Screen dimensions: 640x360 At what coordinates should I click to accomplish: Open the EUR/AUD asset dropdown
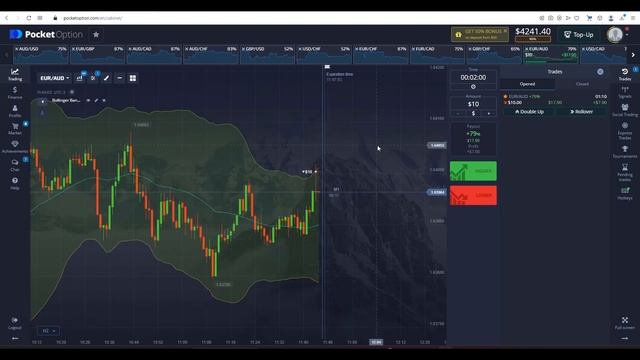pyautogui.click(x=54, y=78)
